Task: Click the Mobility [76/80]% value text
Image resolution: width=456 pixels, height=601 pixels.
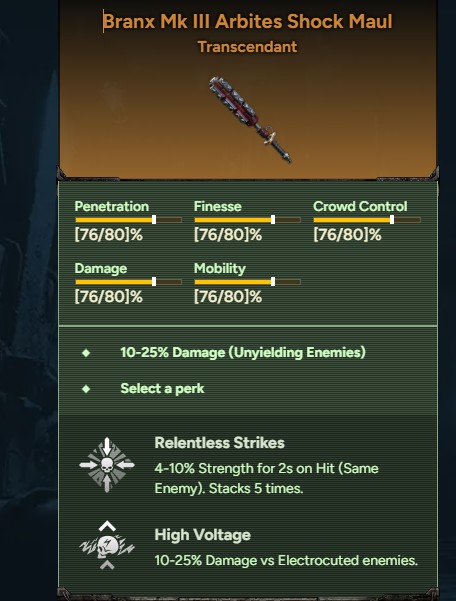Action: pyautogui.click(x=228, y=297)
